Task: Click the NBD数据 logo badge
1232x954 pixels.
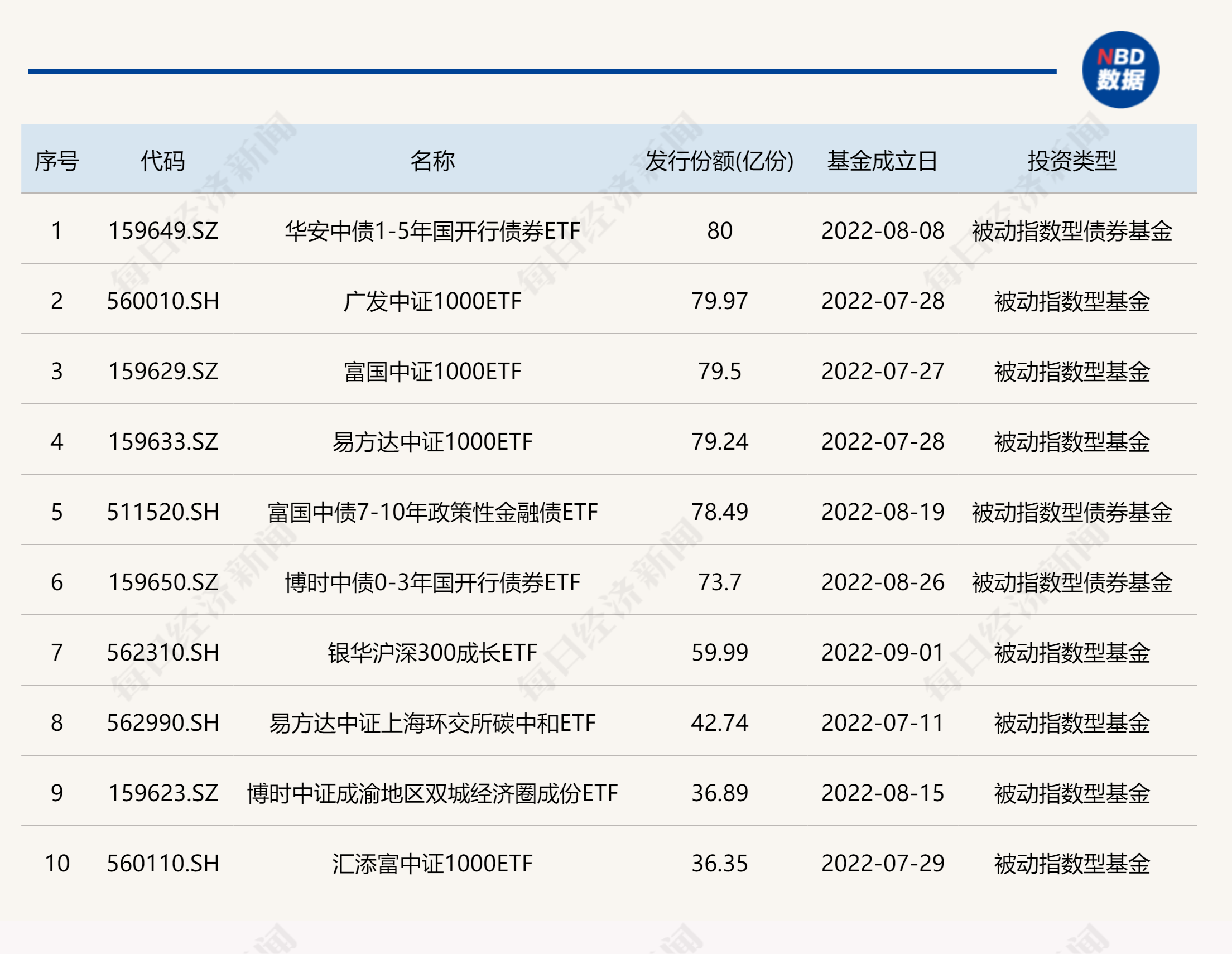Action: pos(1120,70)
